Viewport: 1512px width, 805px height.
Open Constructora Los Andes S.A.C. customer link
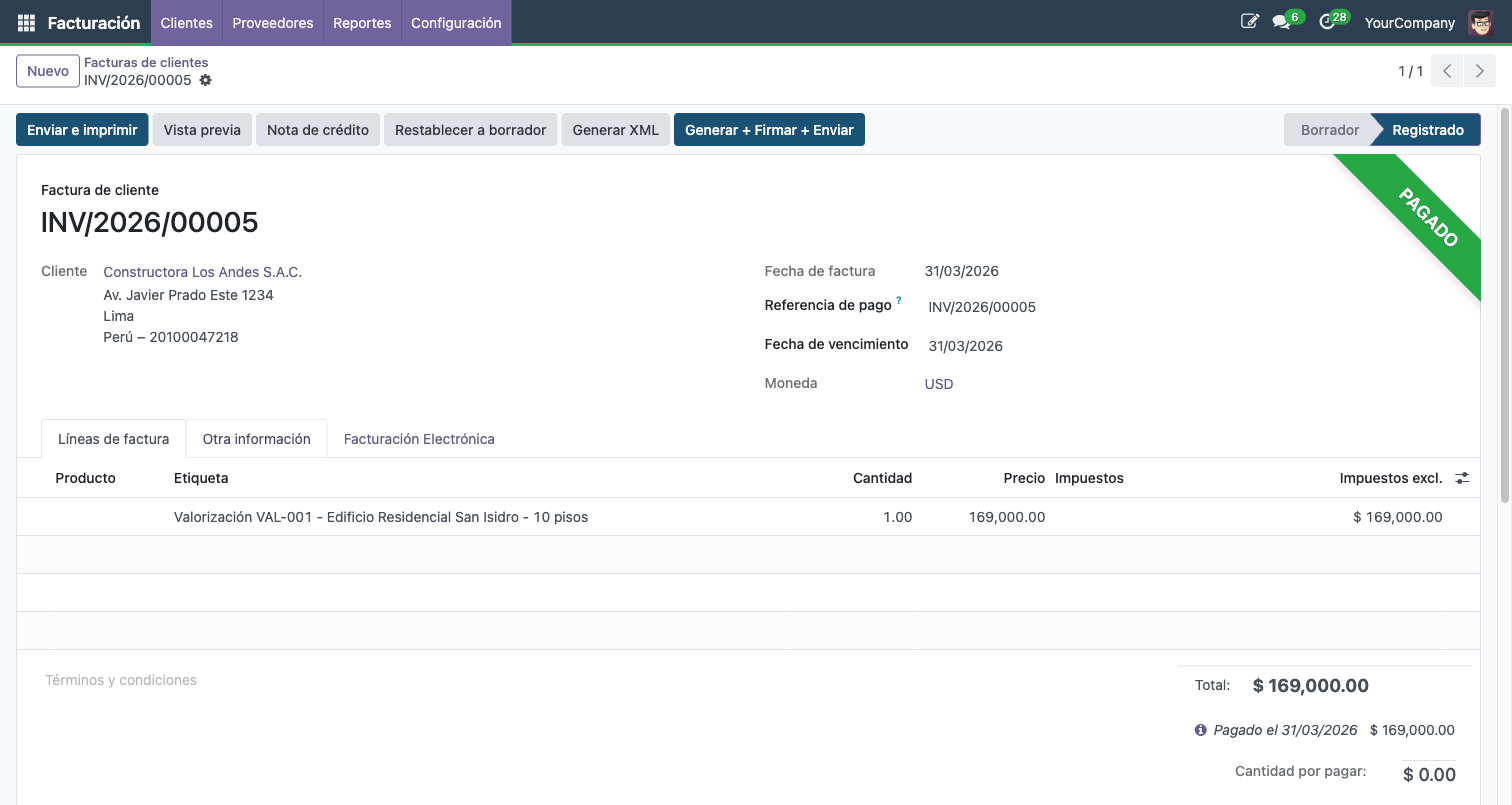[x=202, y=272]
